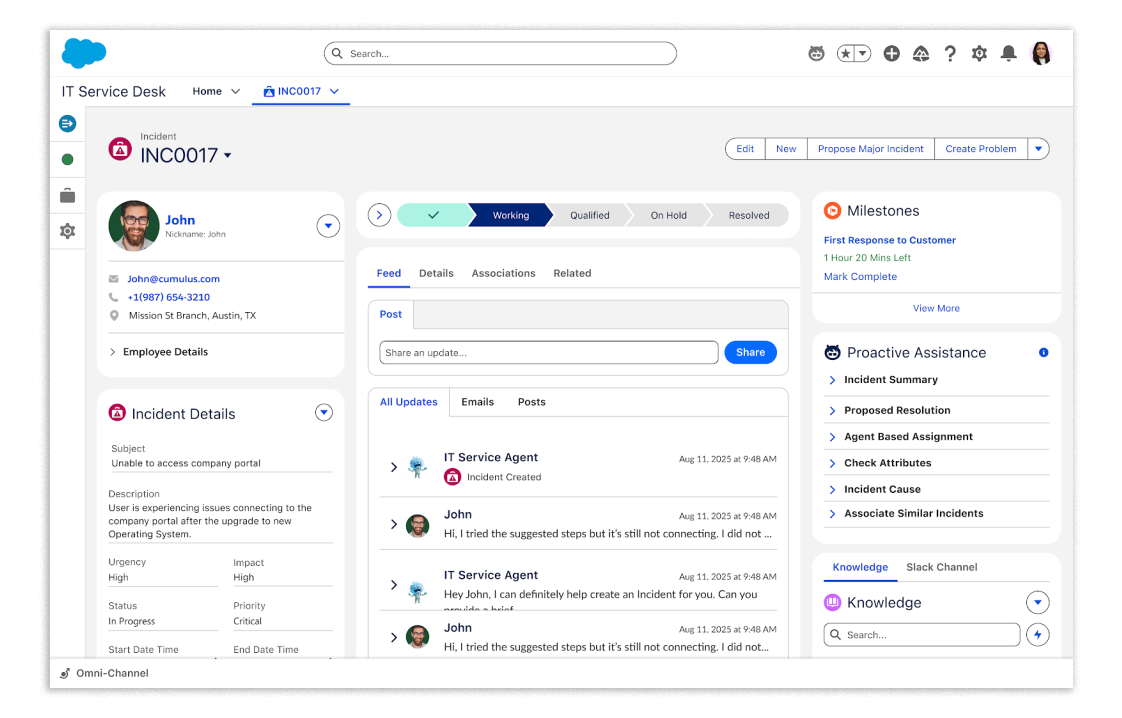Click the blue sidebar navigation arrow icon
Viewport: 1122px width, 718px height.
[x=67, y=124]
